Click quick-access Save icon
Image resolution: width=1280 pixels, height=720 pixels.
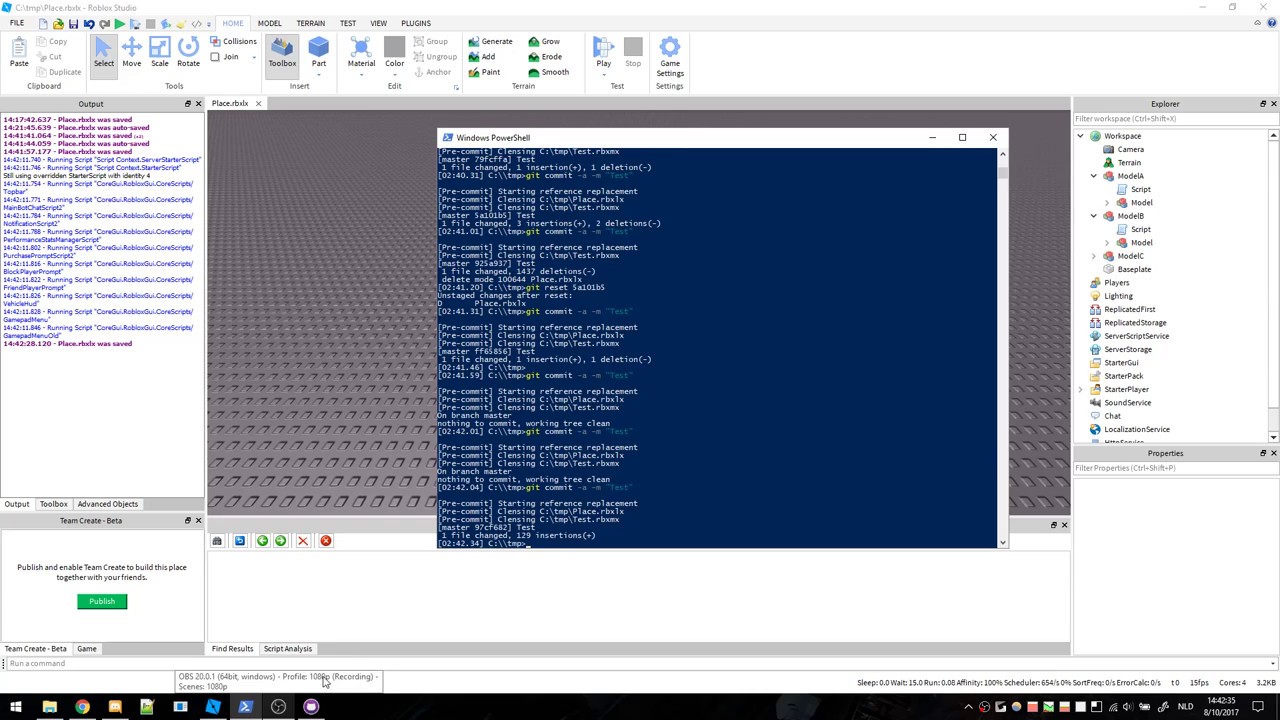73,23
